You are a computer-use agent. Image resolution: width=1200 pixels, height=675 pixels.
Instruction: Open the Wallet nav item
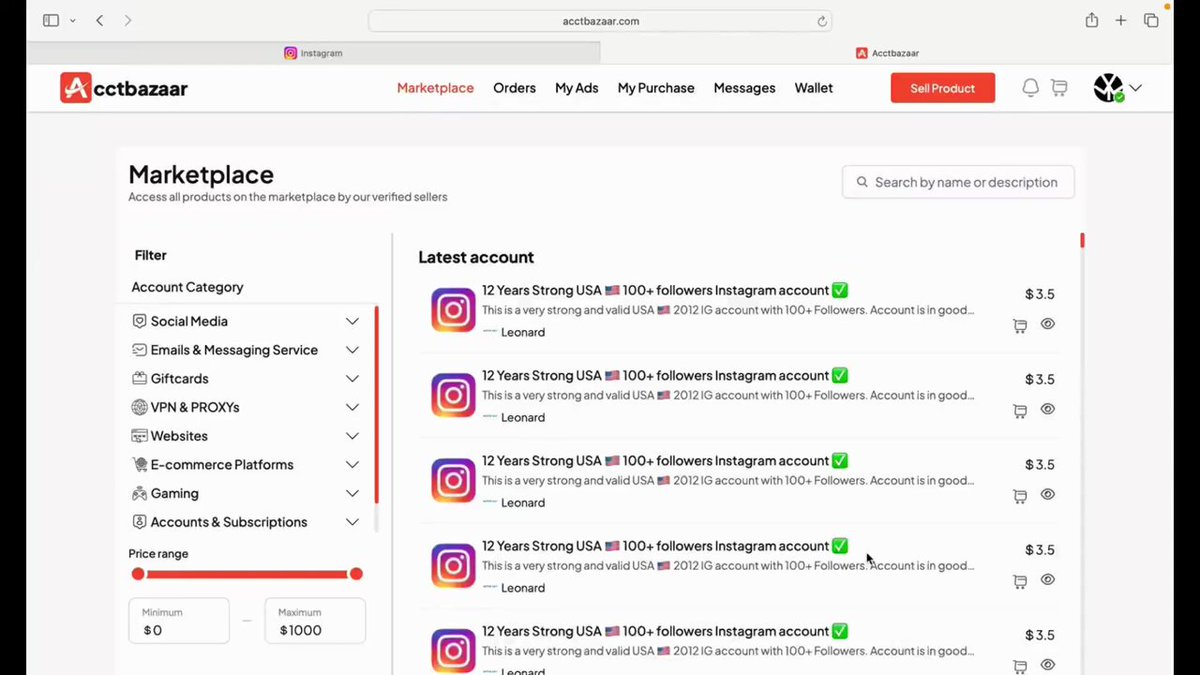(x=813, y=88)
